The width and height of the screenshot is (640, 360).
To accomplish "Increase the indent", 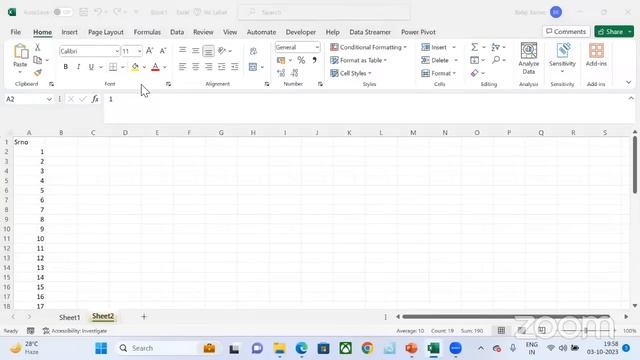I will click(x=235, y=67).
